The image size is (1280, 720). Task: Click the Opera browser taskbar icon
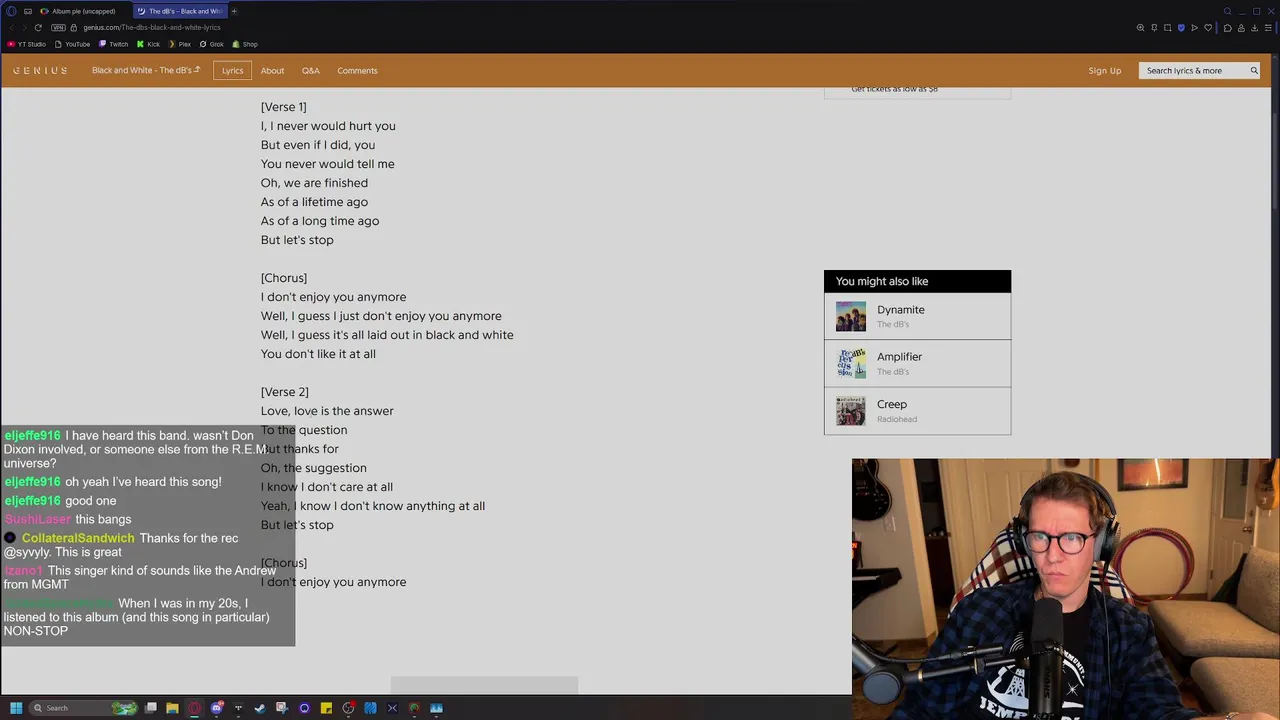coord(194,708)
